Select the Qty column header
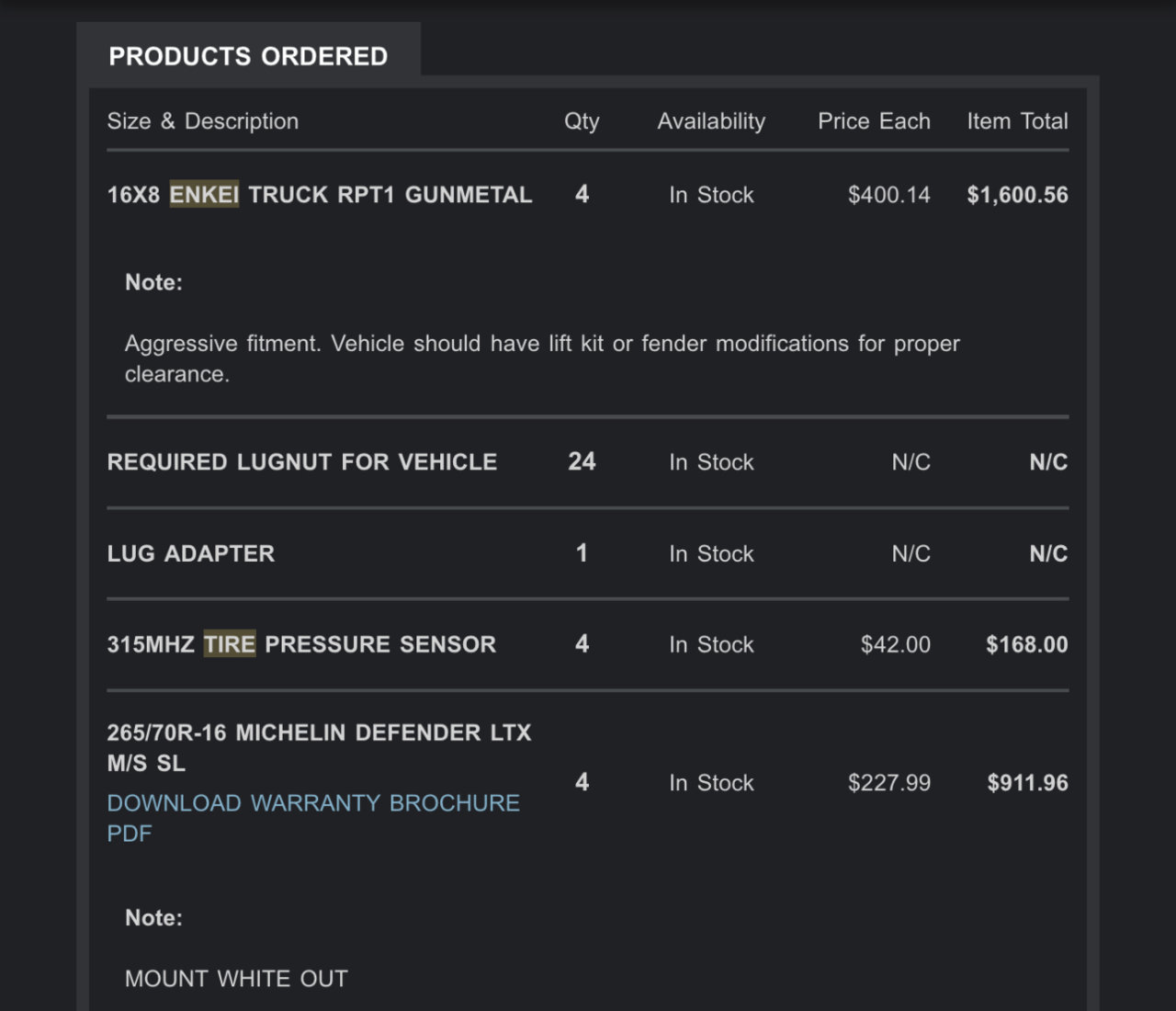The height and width of the screenshot is (1011, 1176). (582, 121)
